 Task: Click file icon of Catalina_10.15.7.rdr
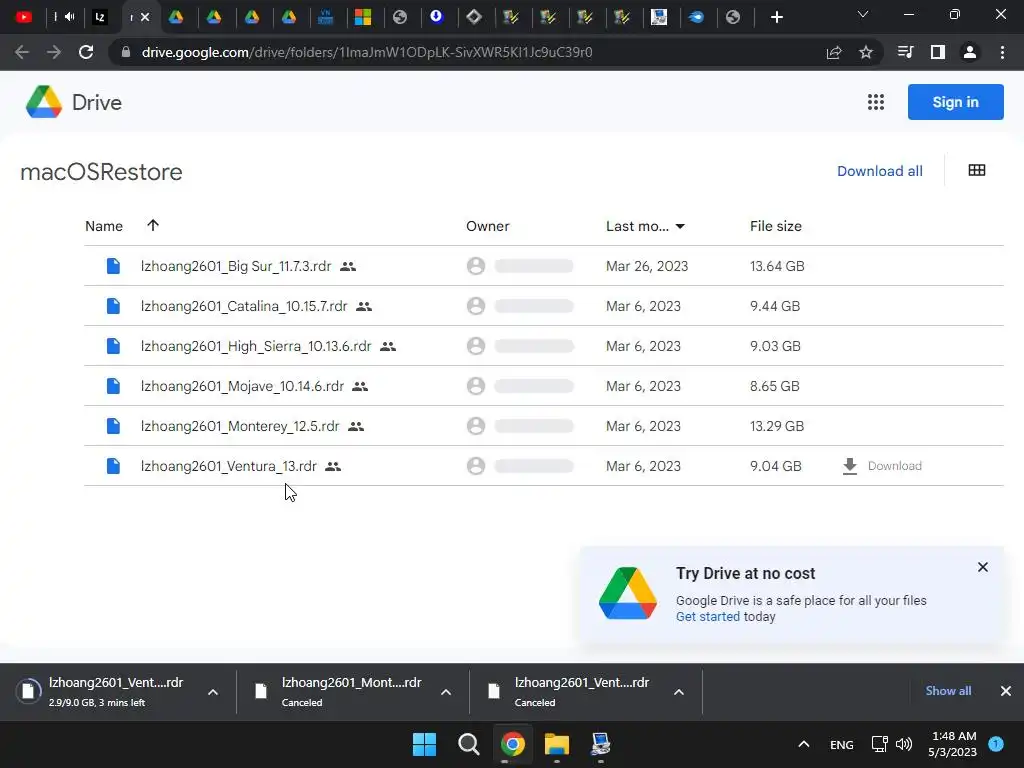pyautogui.click(x=114, y=306)
